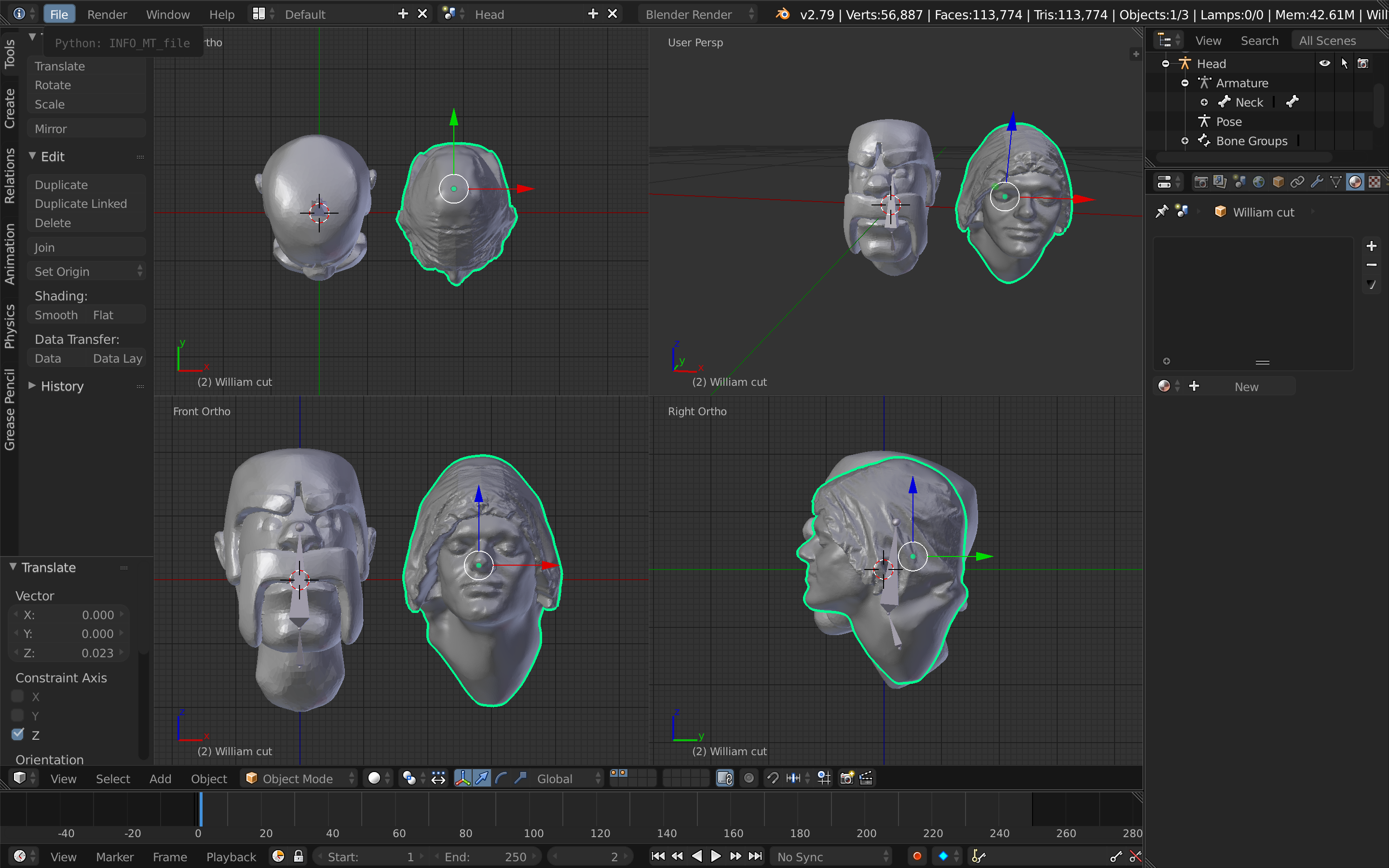Select the scale manipulator icon

[520, 778]
